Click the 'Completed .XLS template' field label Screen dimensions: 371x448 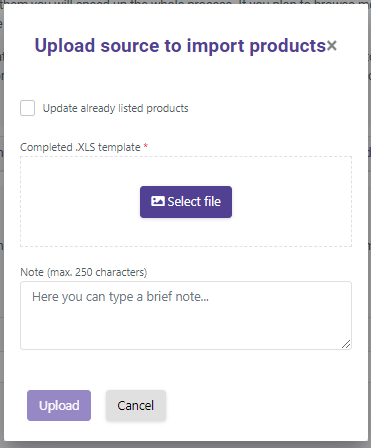coord(80,147)
